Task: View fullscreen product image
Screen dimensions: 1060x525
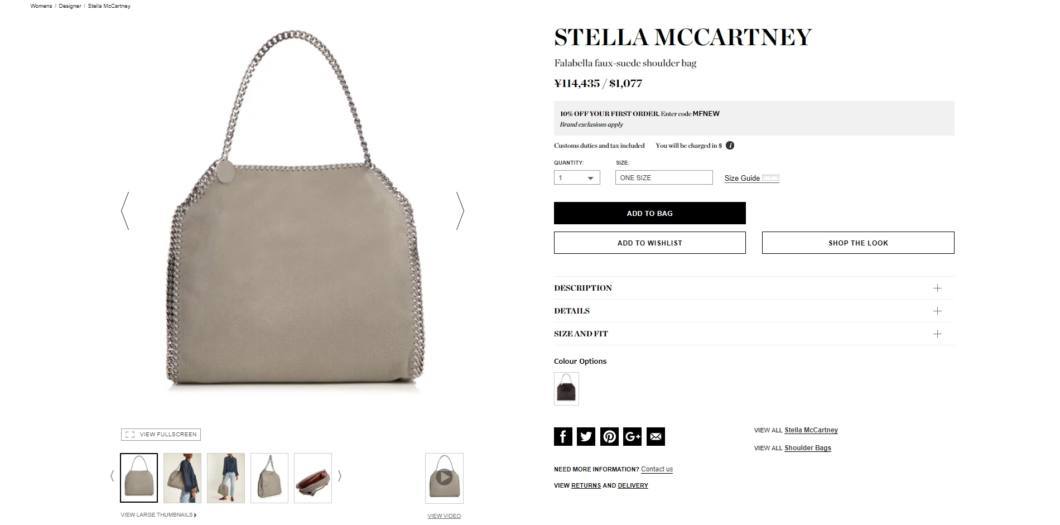Action: point(161,434)
